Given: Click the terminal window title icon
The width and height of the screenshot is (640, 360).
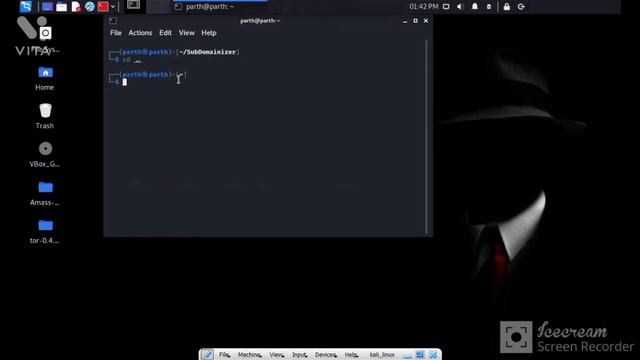Looking at the screenshot, I should coord(113,20).
